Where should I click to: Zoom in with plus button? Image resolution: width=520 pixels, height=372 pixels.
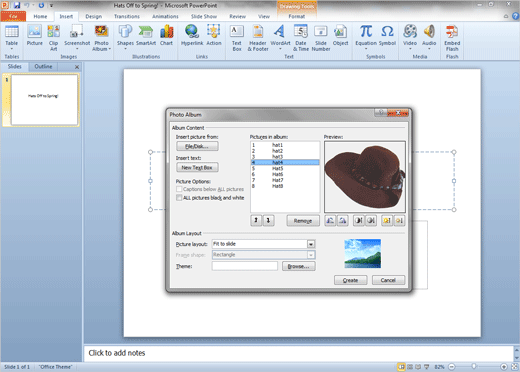tap(504, 367)
